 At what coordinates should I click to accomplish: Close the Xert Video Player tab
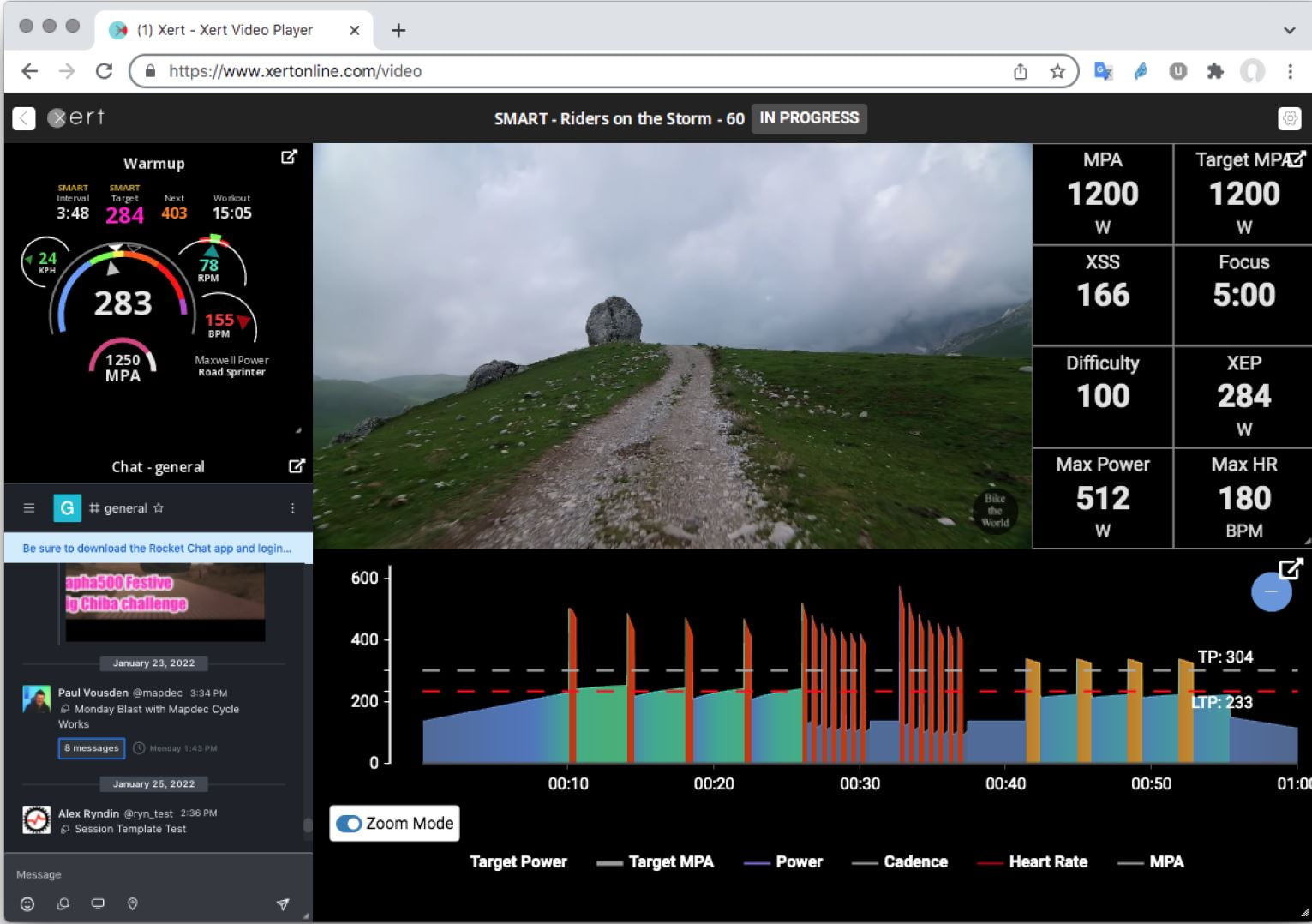click(355, 30)
